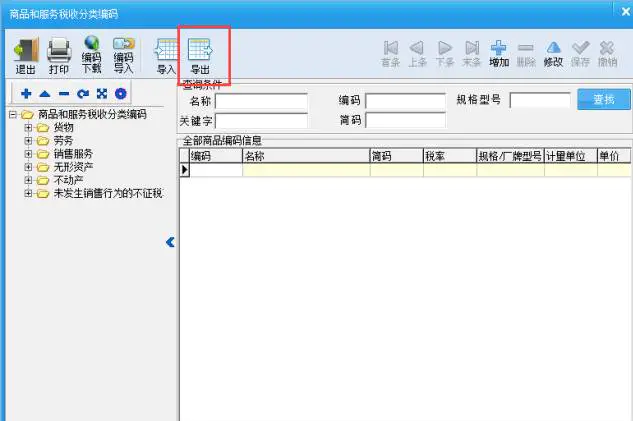Click the 名称 (Name) search input field

261,101
